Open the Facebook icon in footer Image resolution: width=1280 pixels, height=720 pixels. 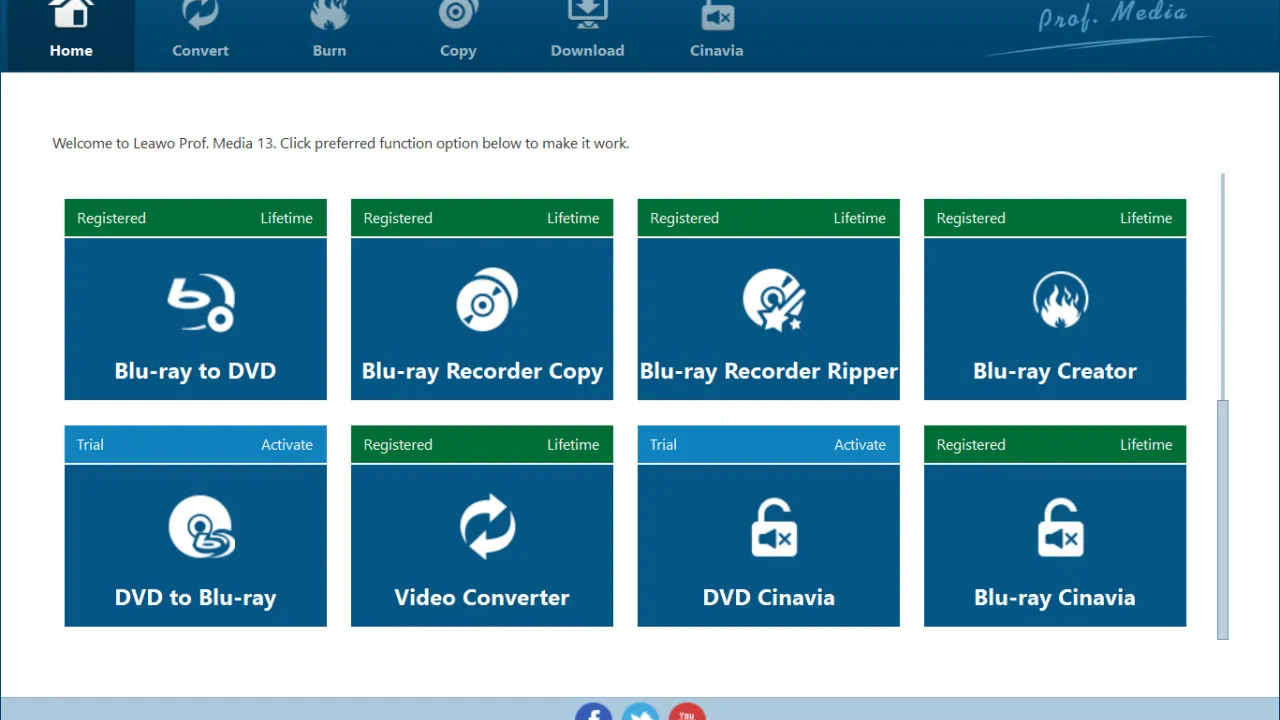(x=593, y=711)
